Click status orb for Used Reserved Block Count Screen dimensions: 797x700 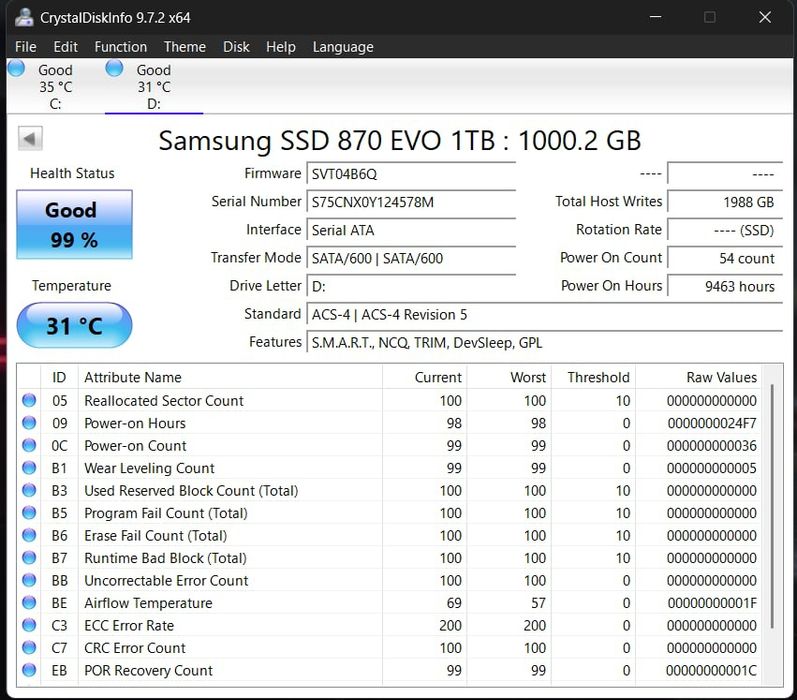(29, 490)
